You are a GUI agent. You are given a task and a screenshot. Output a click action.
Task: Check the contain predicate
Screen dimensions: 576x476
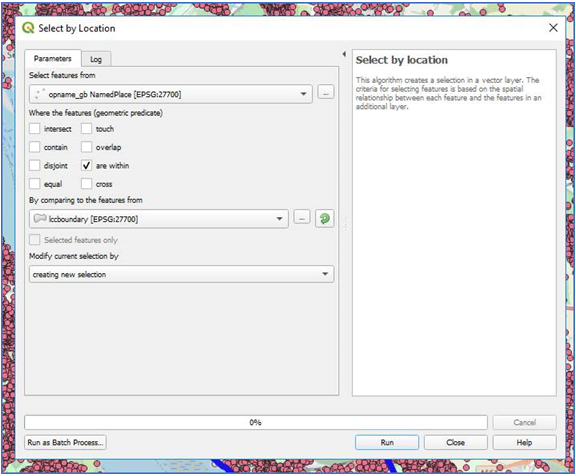tap(35, 147)
